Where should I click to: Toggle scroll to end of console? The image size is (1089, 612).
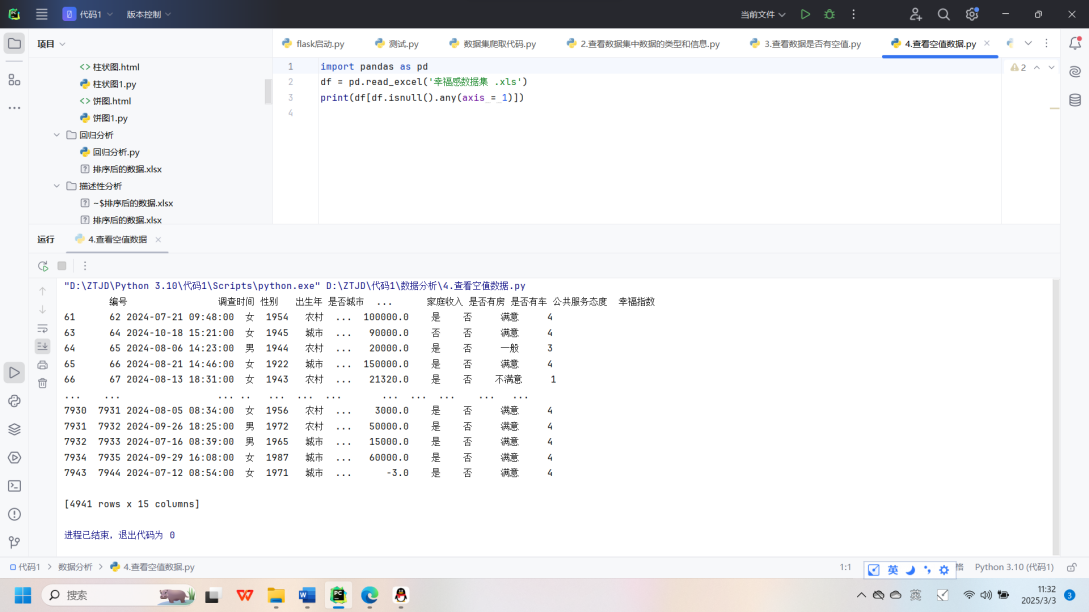click(42, 346)
